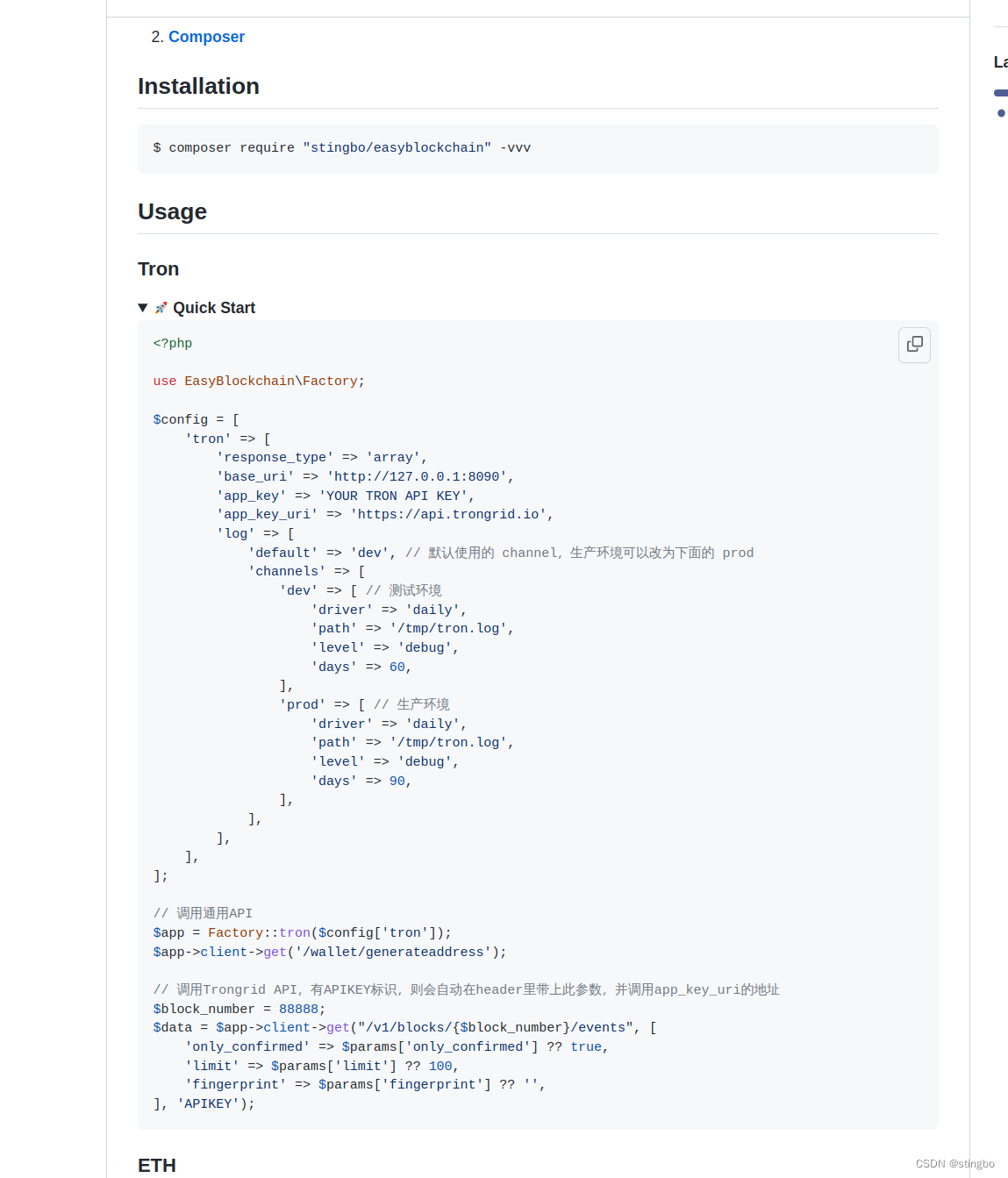Viewport: 1008px width, 1178px height.
Task: Click the '/wallet/generateaddress' get call line
Action: point(330,953)
